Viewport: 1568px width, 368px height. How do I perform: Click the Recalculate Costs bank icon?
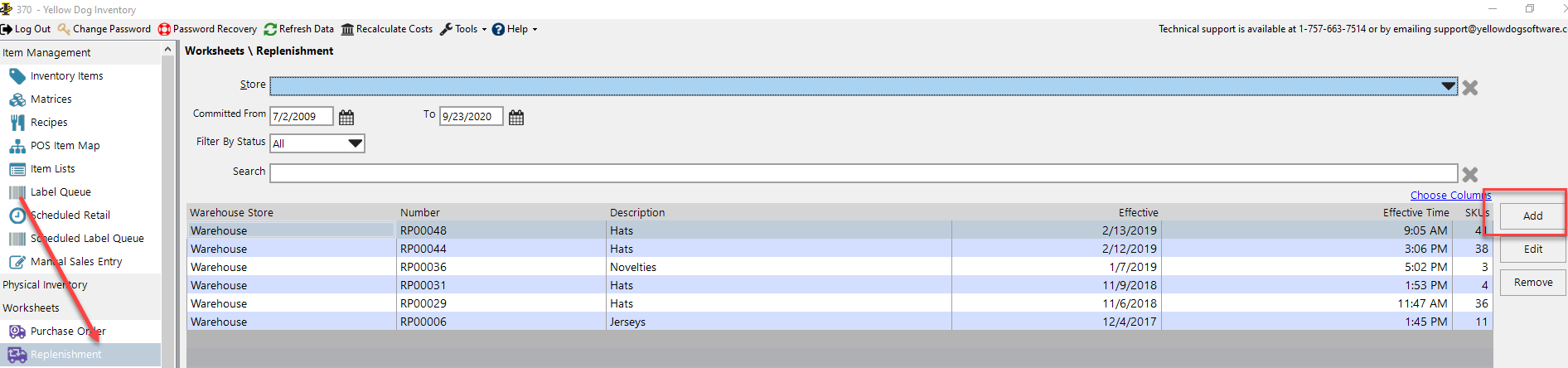[x=347, y=29]
